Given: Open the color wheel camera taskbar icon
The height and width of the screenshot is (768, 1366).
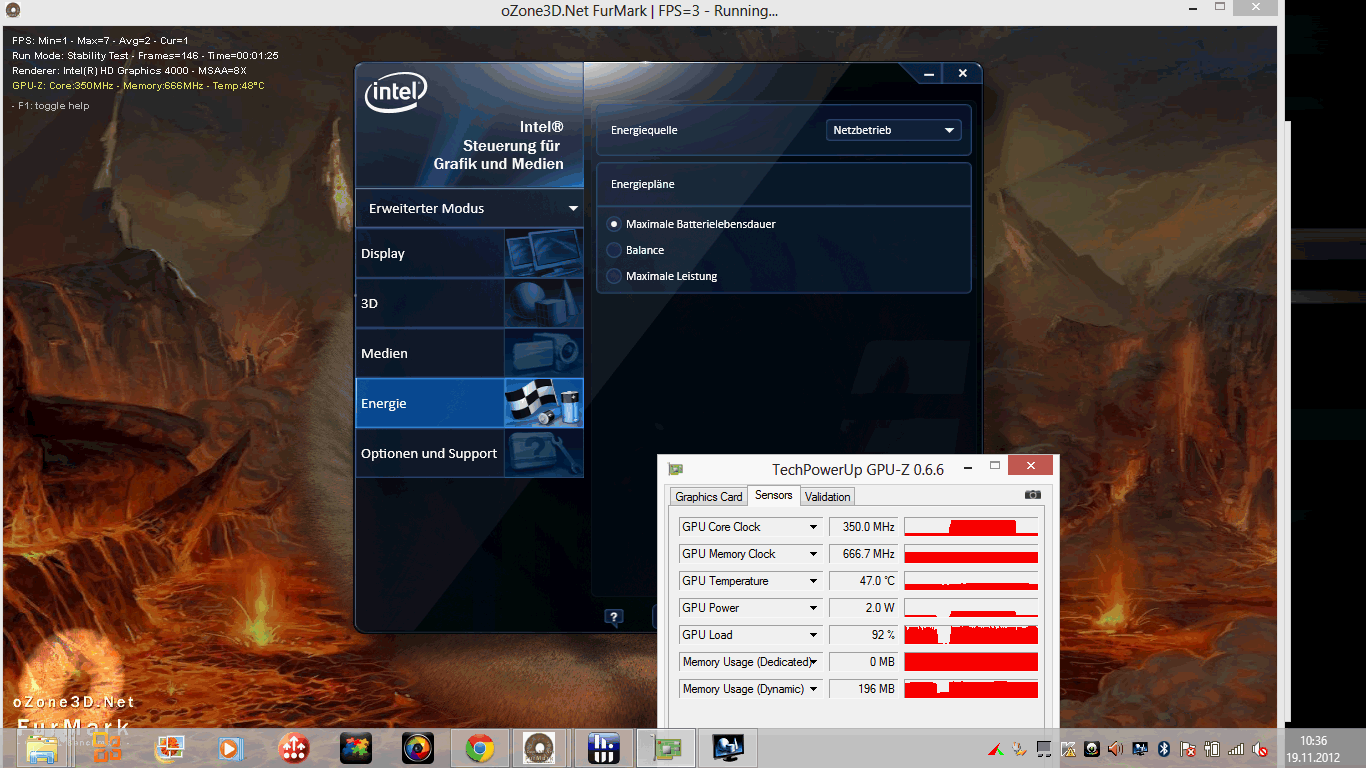Looking at the screenshot, I should [x=418, y=748].
